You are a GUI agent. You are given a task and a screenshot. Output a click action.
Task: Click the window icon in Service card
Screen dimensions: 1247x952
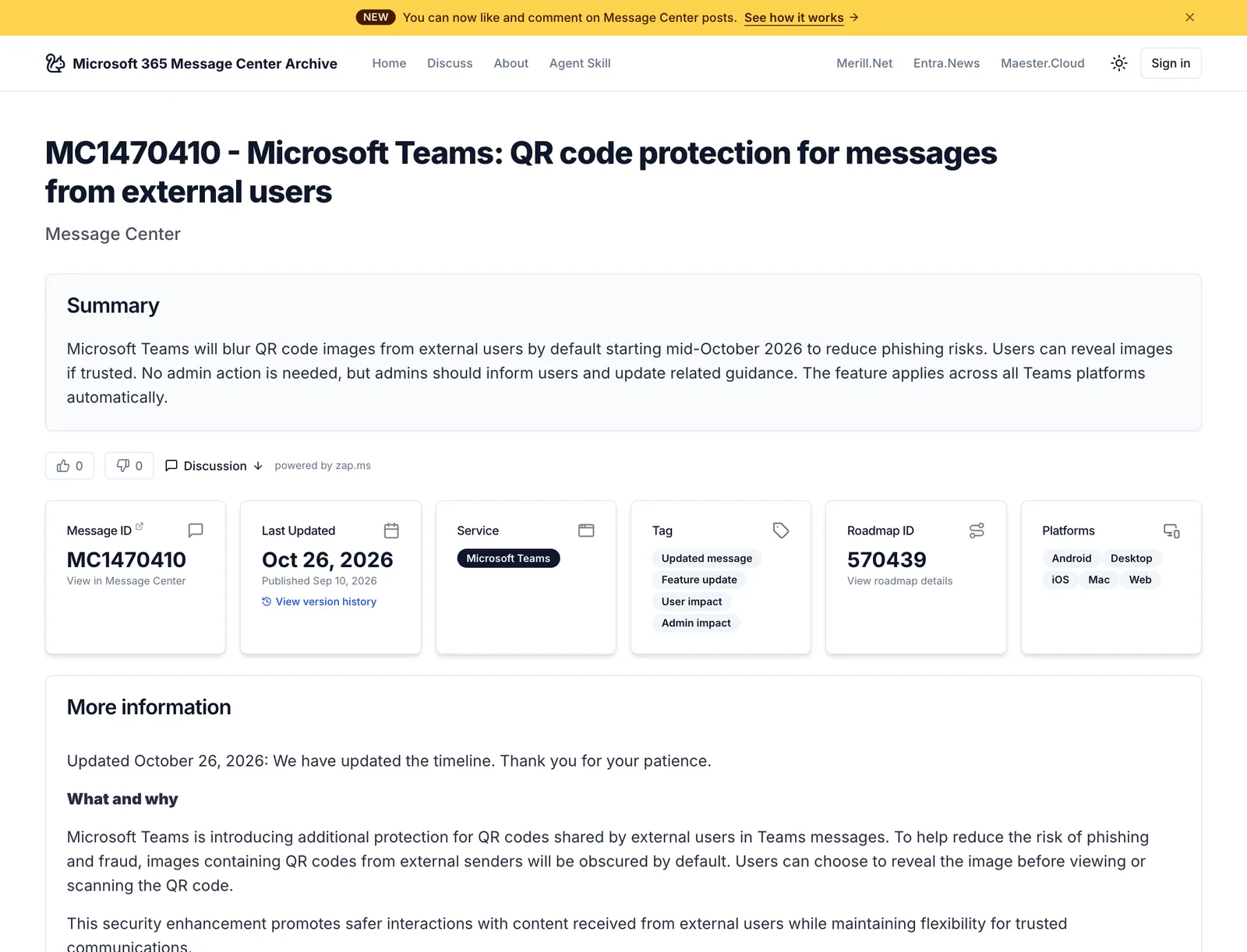[x=586, y=531]
